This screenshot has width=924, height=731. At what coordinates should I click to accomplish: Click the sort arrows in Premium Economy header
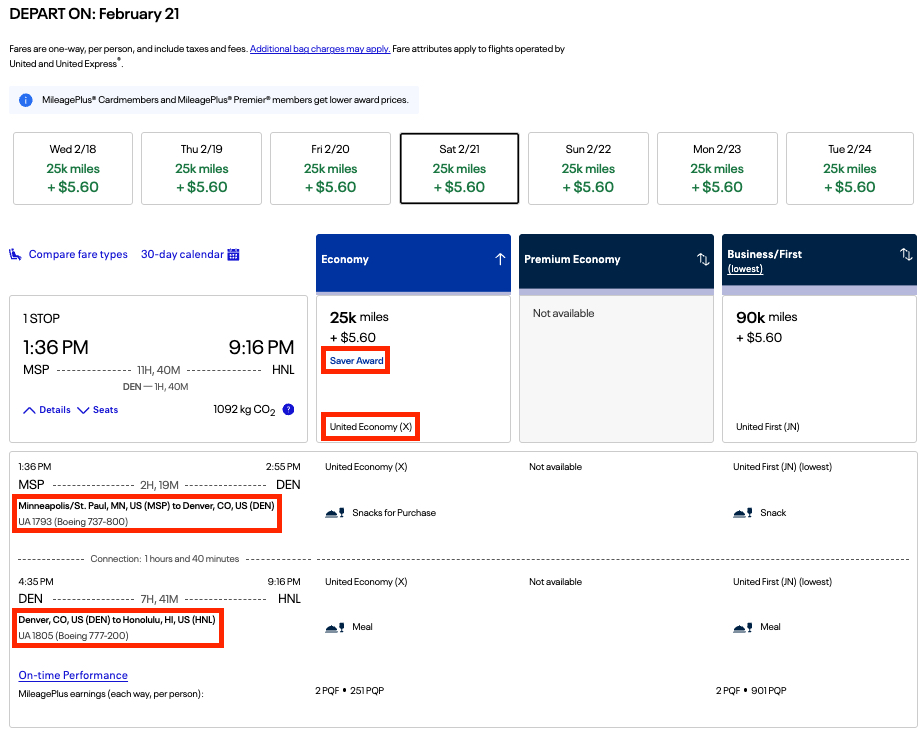pyautogui.click(x=703, y=259)
